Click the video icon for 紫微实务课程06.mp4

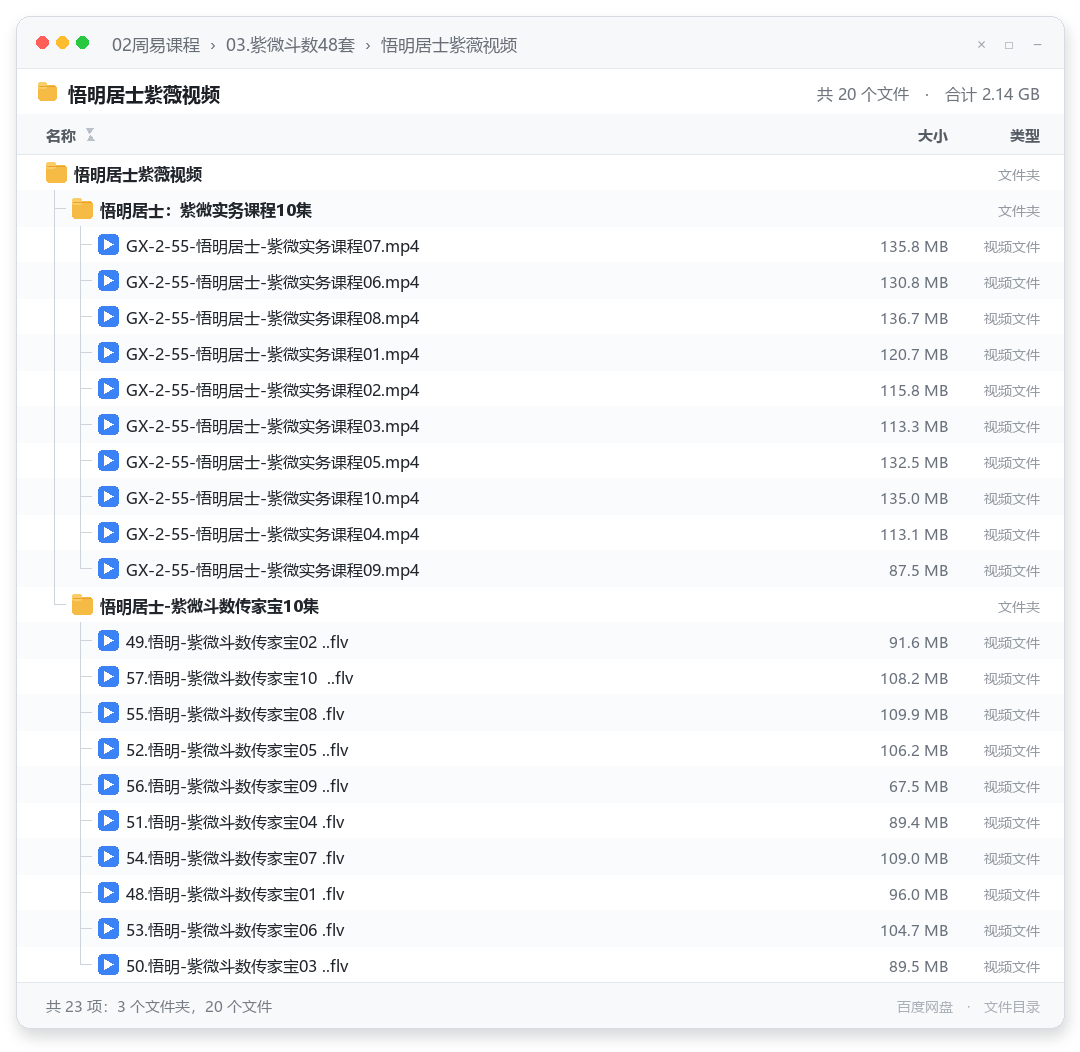[108, 282]
